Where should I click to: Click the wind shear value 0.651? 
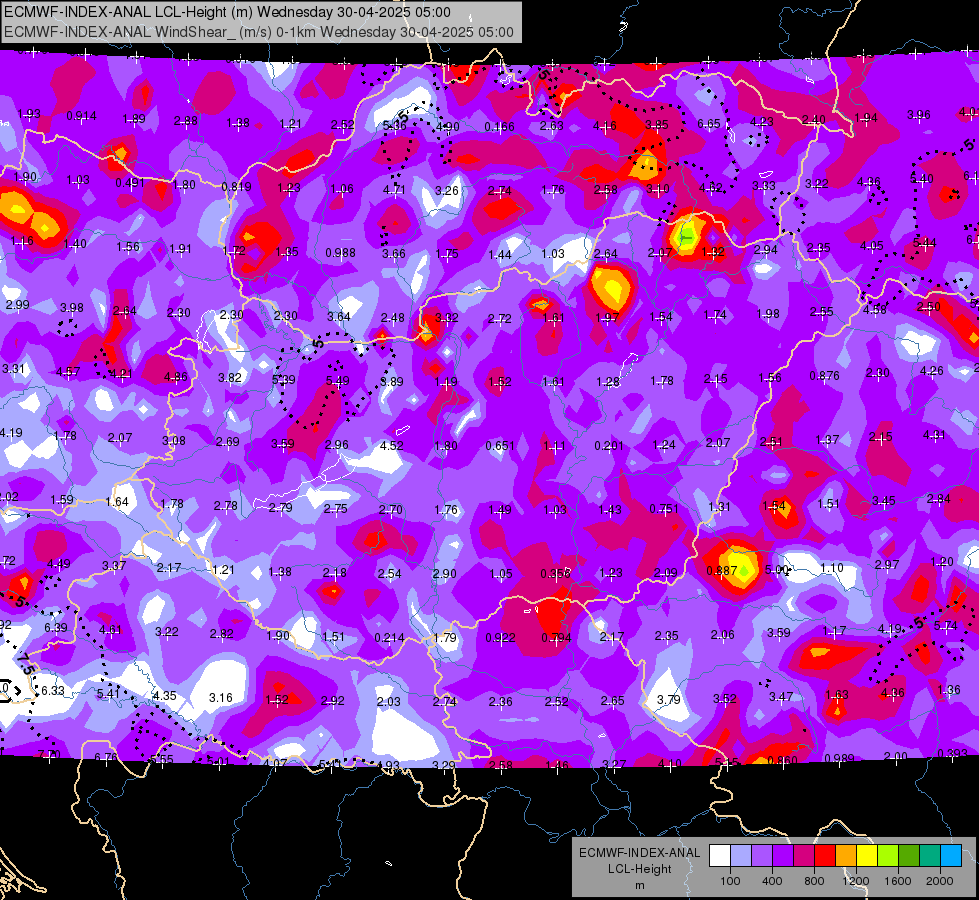tap(500, 446)
